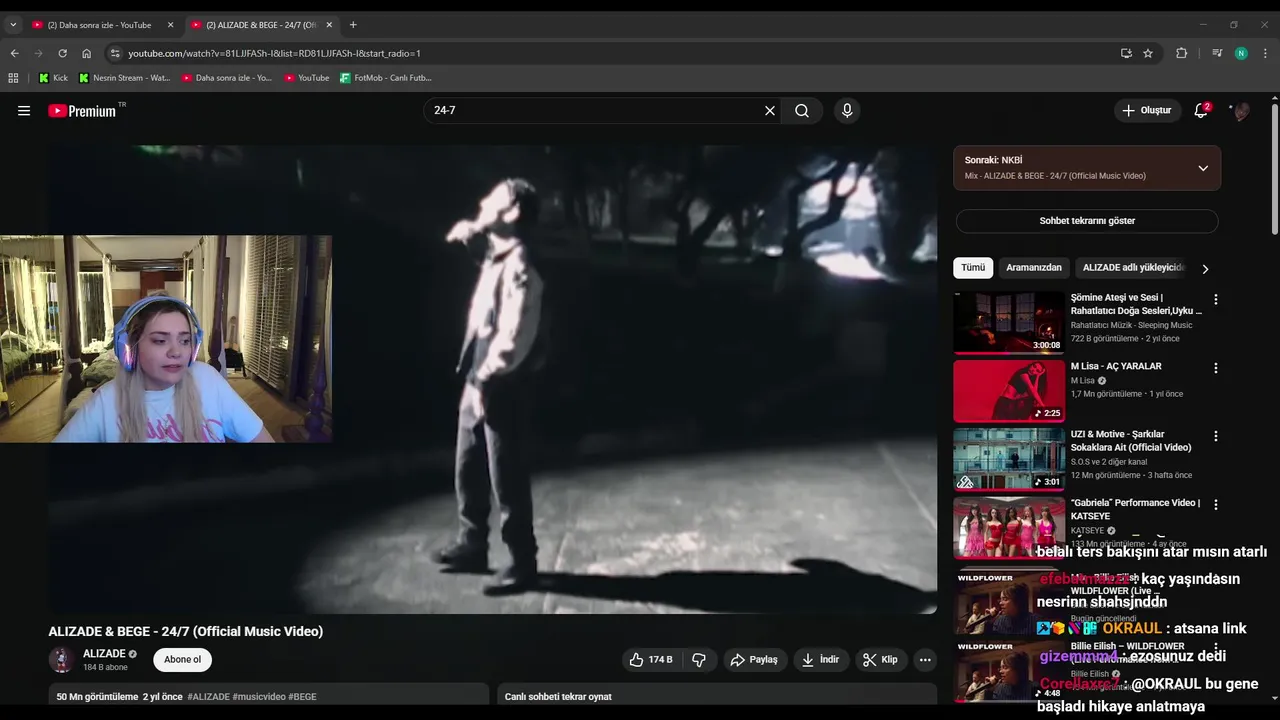Image resolution: width=1280 pixels, height=720 pixels.
Task: Click #BEGE hashtag in description
Action: tap(302, 697)
